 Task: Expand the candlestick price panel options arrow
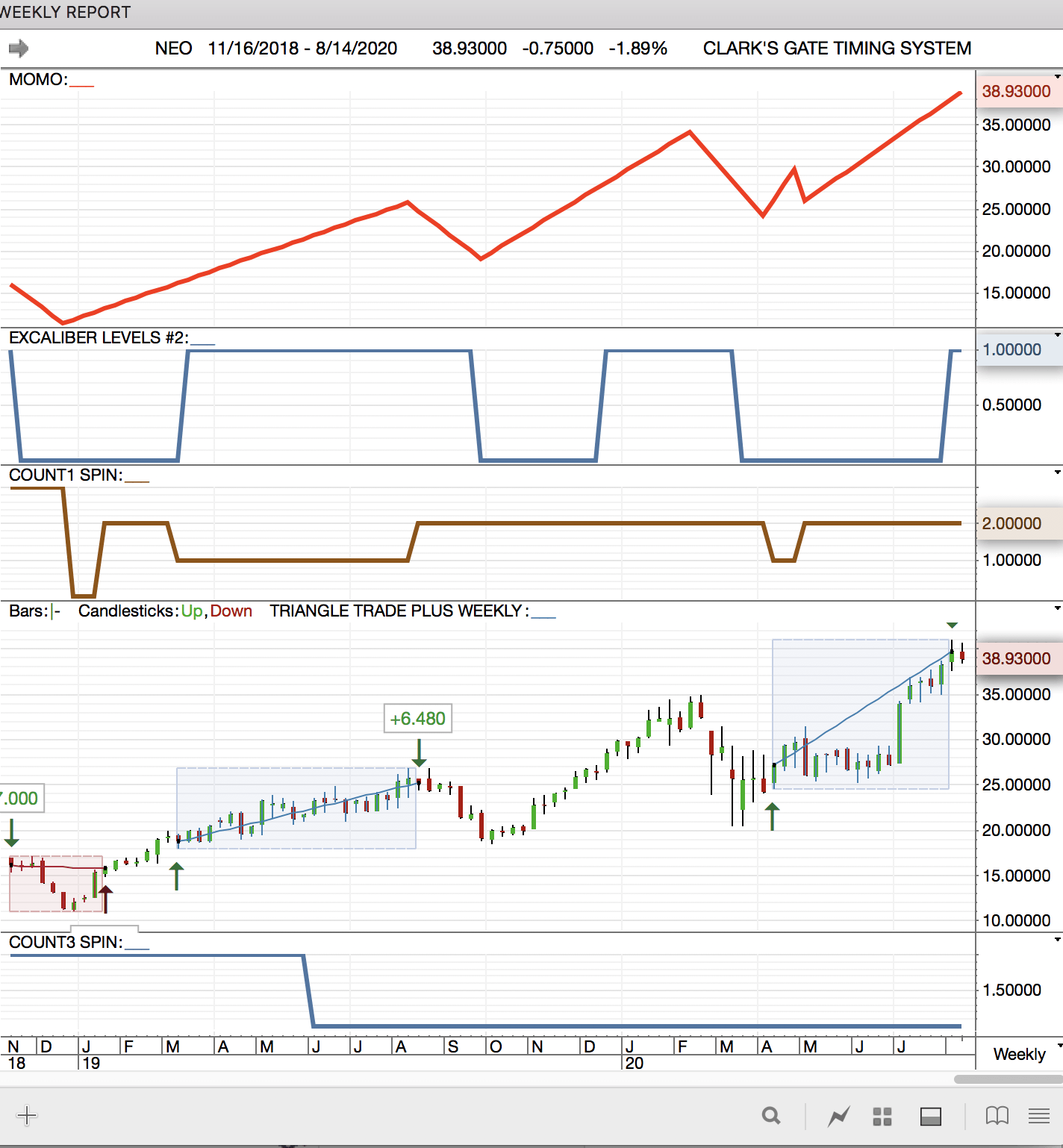tap(1057, 608)
